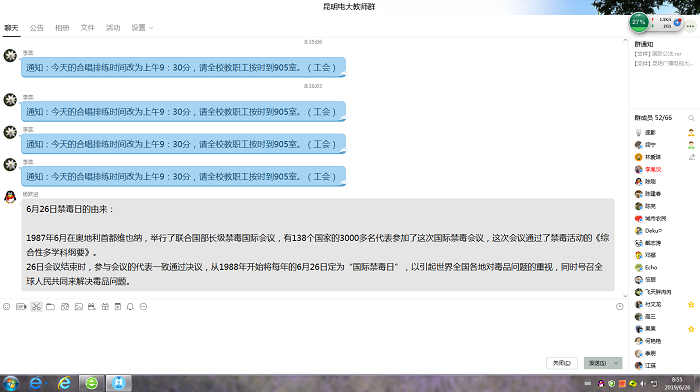
Task: Open message history via the clock icon
Action: [620, 307]
